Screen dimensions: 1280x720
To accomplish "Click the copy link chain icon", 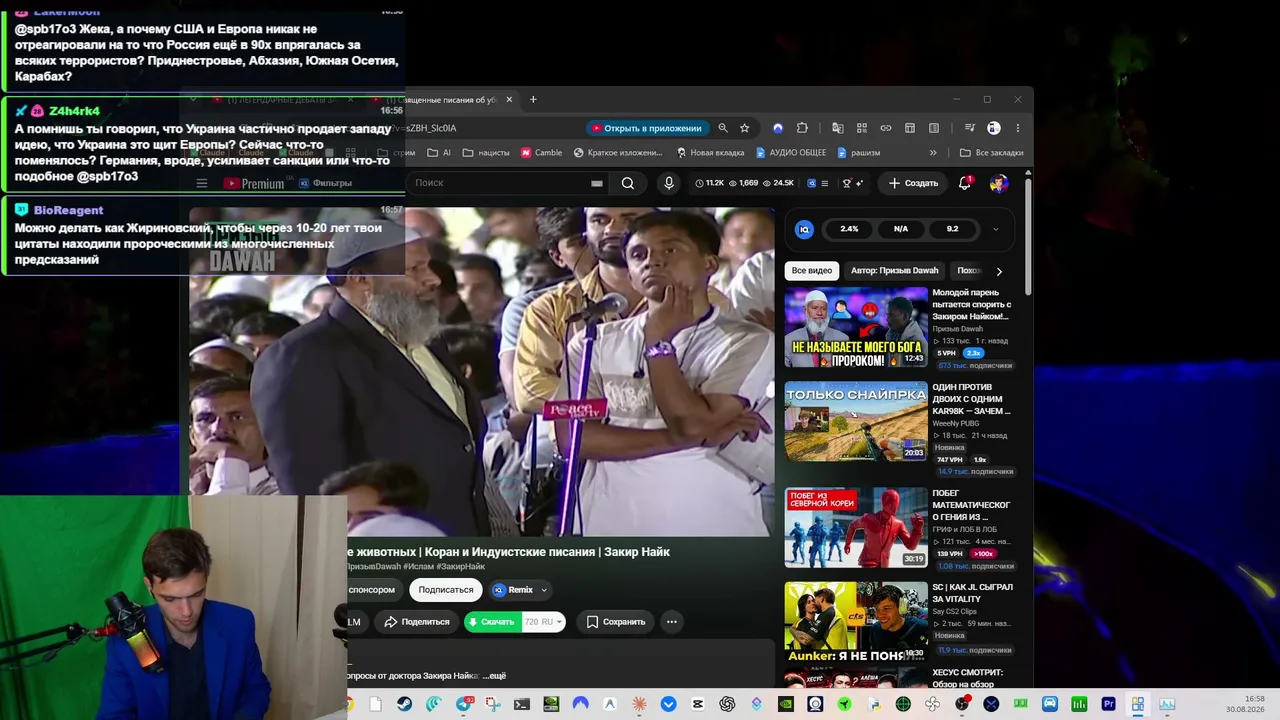I will 885,128.
